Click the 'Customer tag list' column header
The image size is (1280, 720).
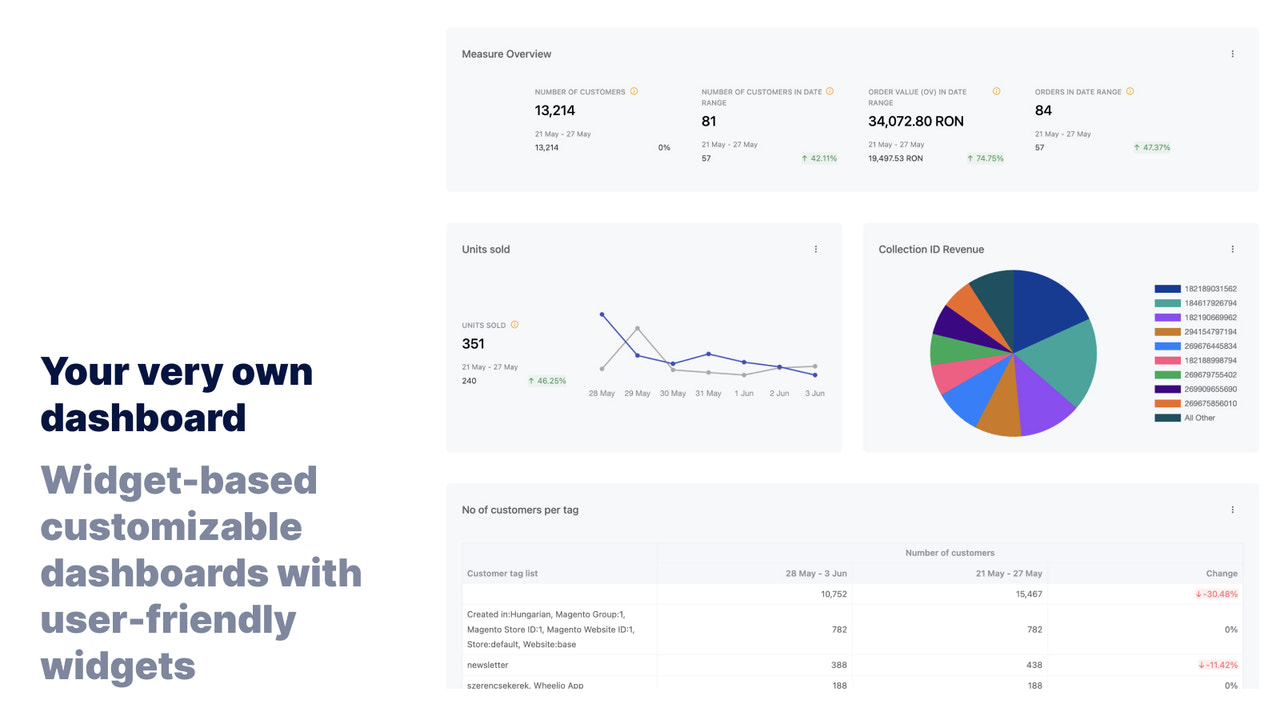point(502,573)
